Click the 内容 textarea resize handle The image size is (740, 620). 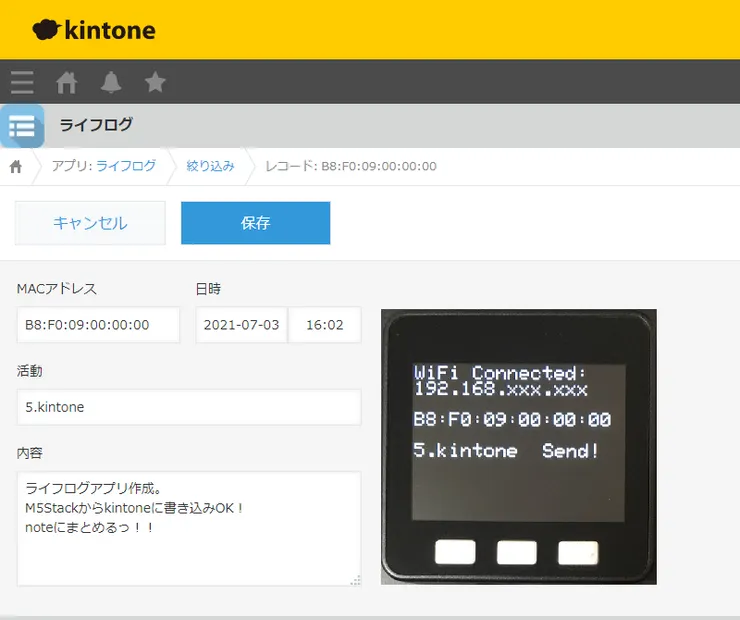coord(356,581)
